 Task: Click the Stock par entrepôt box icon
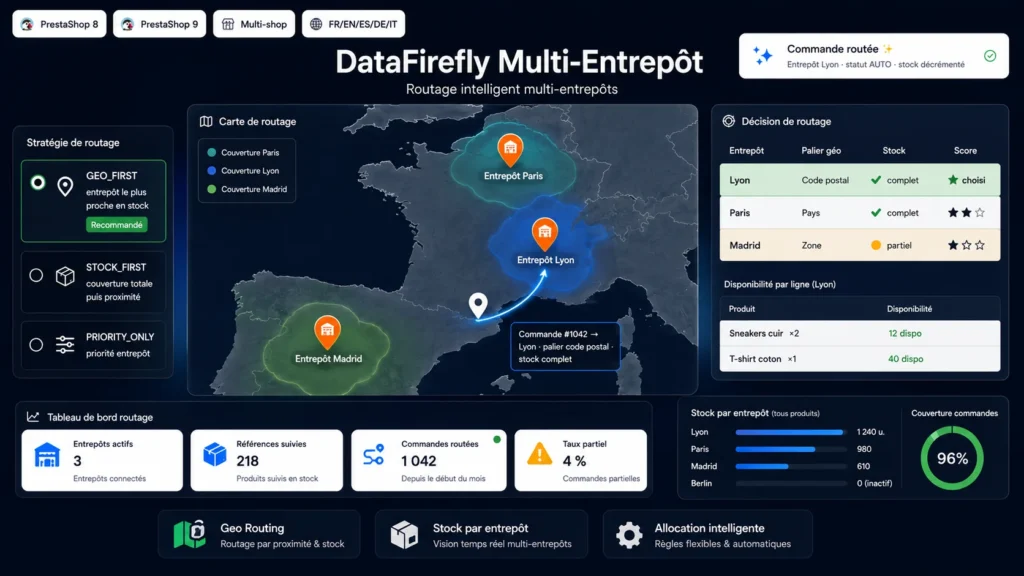point(404,535)
